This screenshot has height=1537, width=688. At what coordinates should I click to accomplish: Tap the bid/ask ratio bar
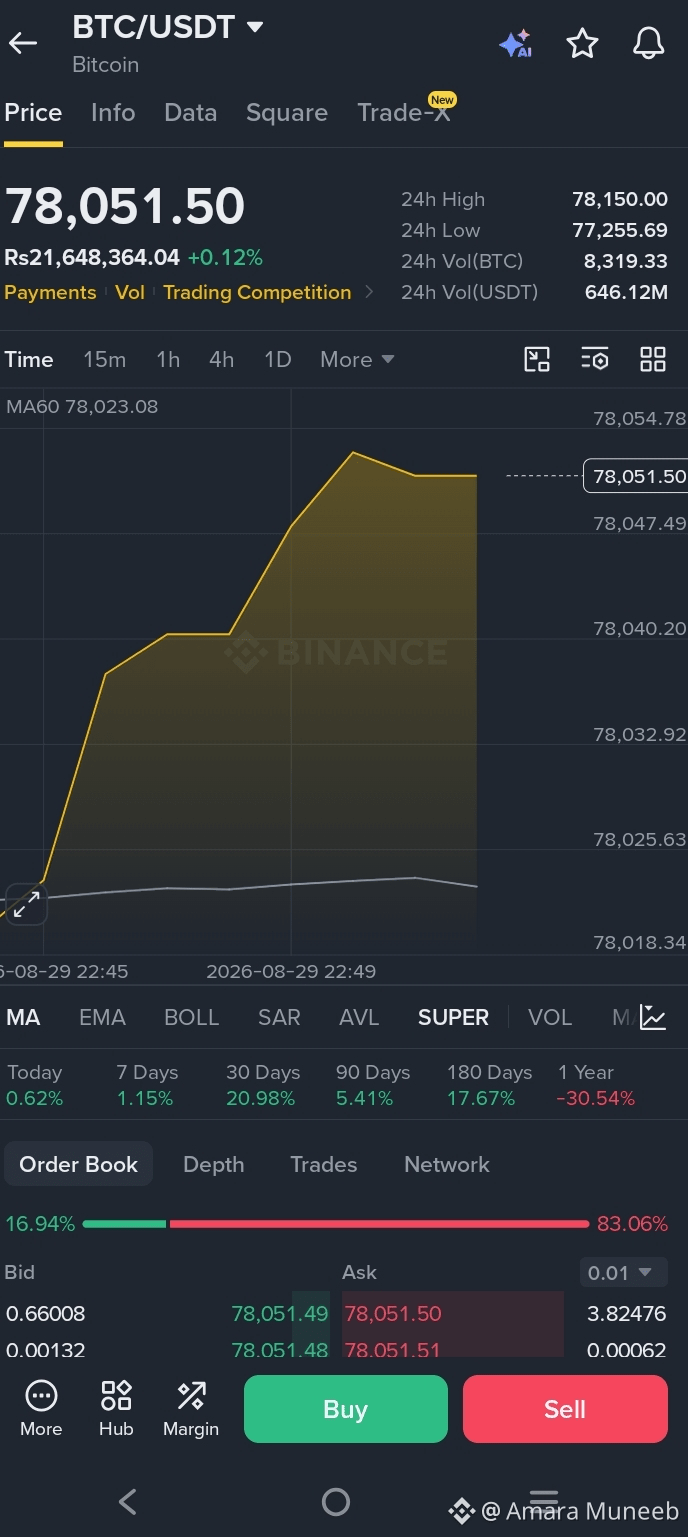(336, 1224)
